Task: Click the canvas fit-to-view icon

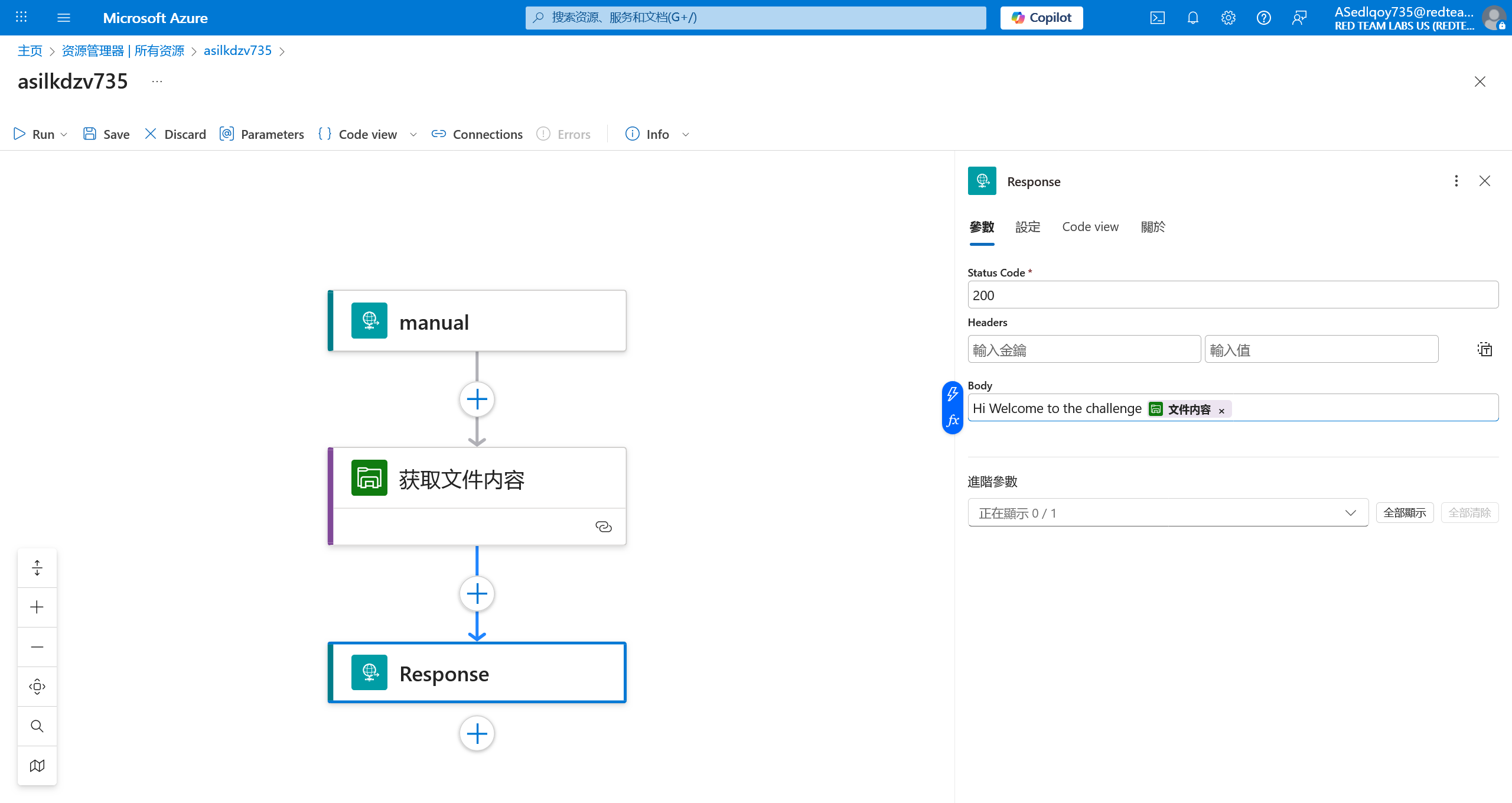Action: [37, 687]
